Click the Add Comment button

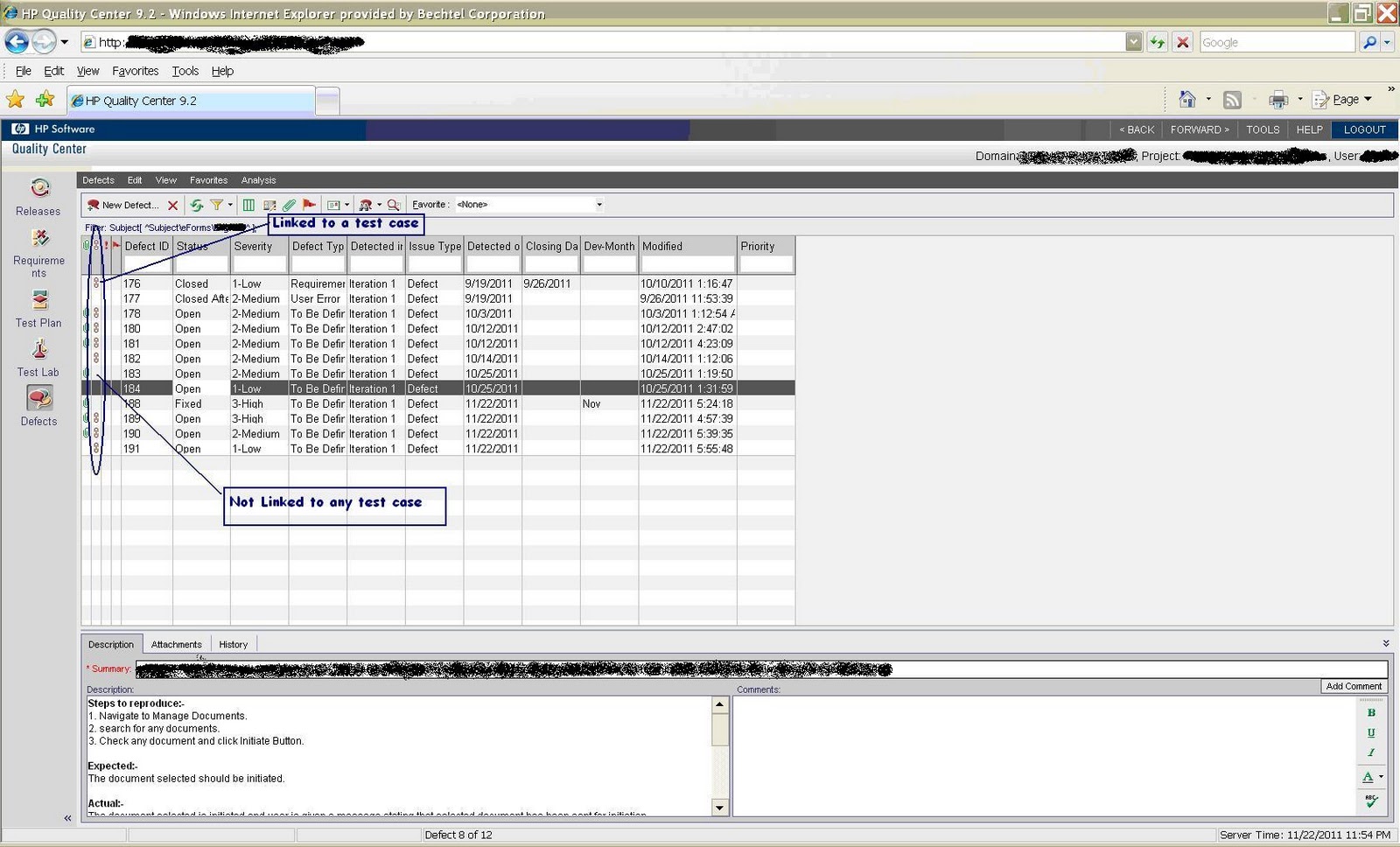(1354, 686)
